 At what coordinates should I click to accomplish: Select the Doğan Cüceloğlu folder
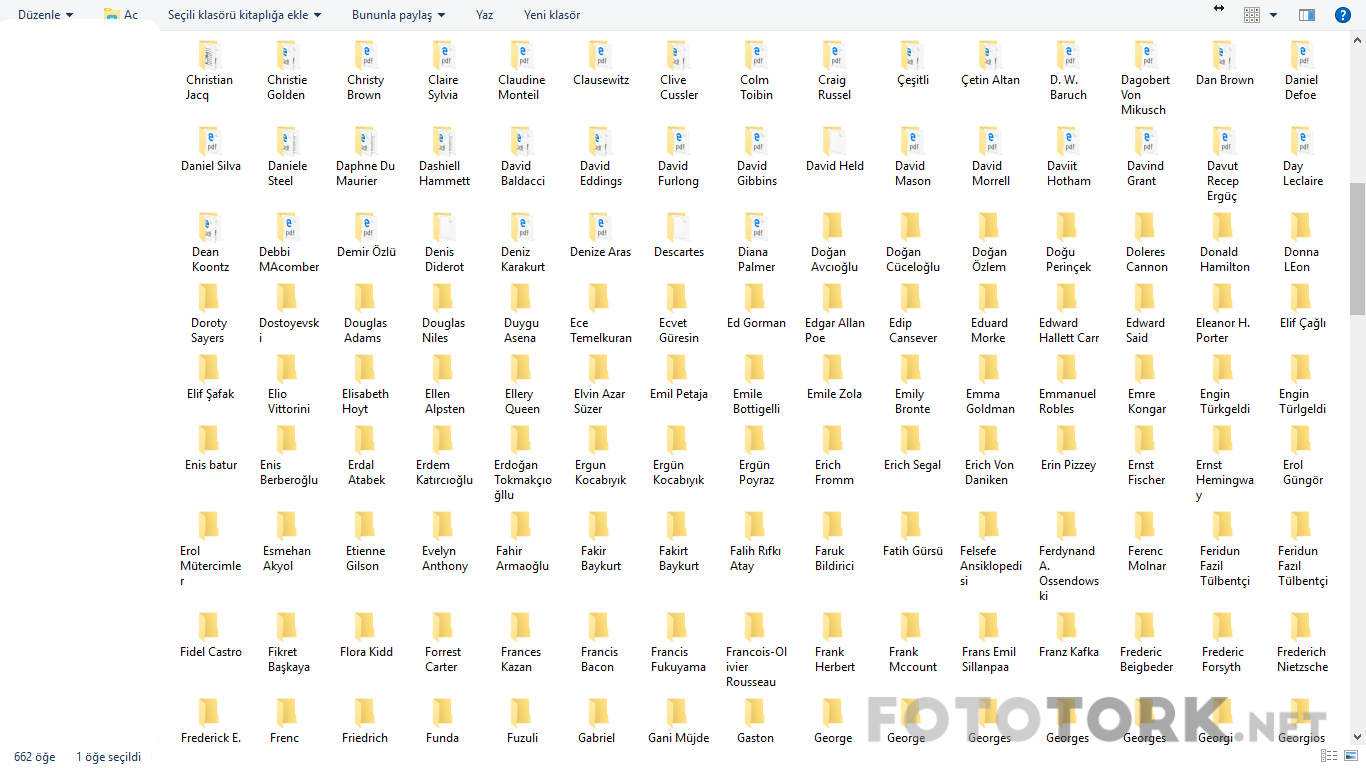tap(911, 244)
